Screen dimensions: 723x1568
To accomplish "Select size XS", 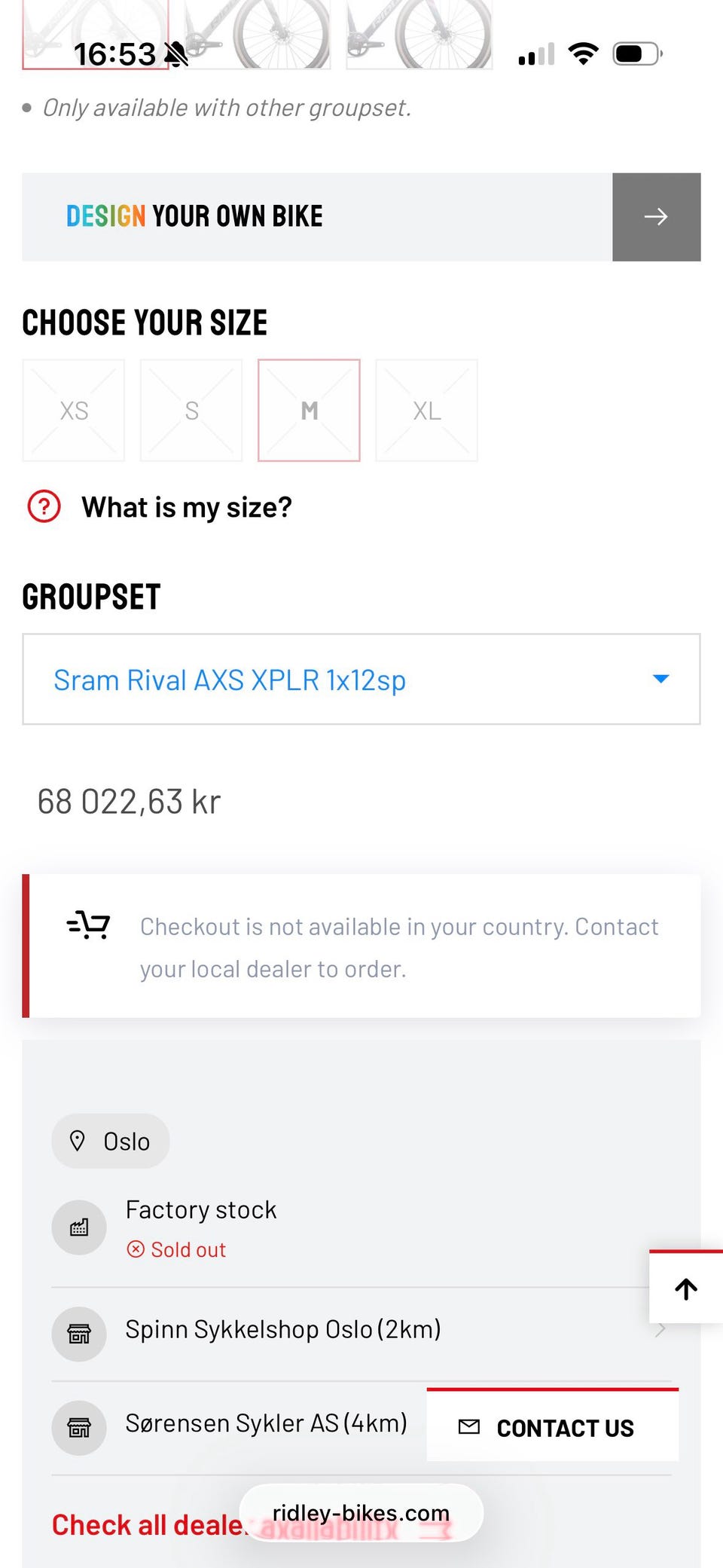I will tap(74, 411).
